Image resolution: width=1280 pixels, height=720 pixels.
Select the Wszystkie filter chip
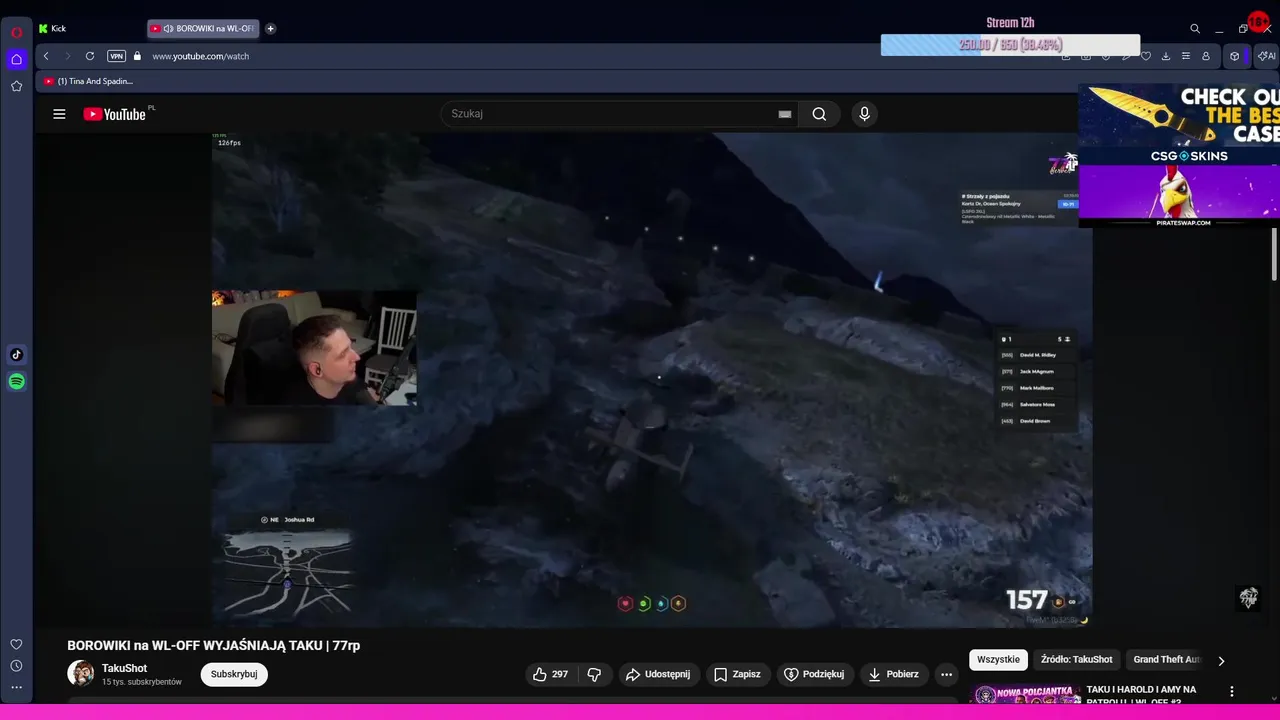[x=998, y=659]
